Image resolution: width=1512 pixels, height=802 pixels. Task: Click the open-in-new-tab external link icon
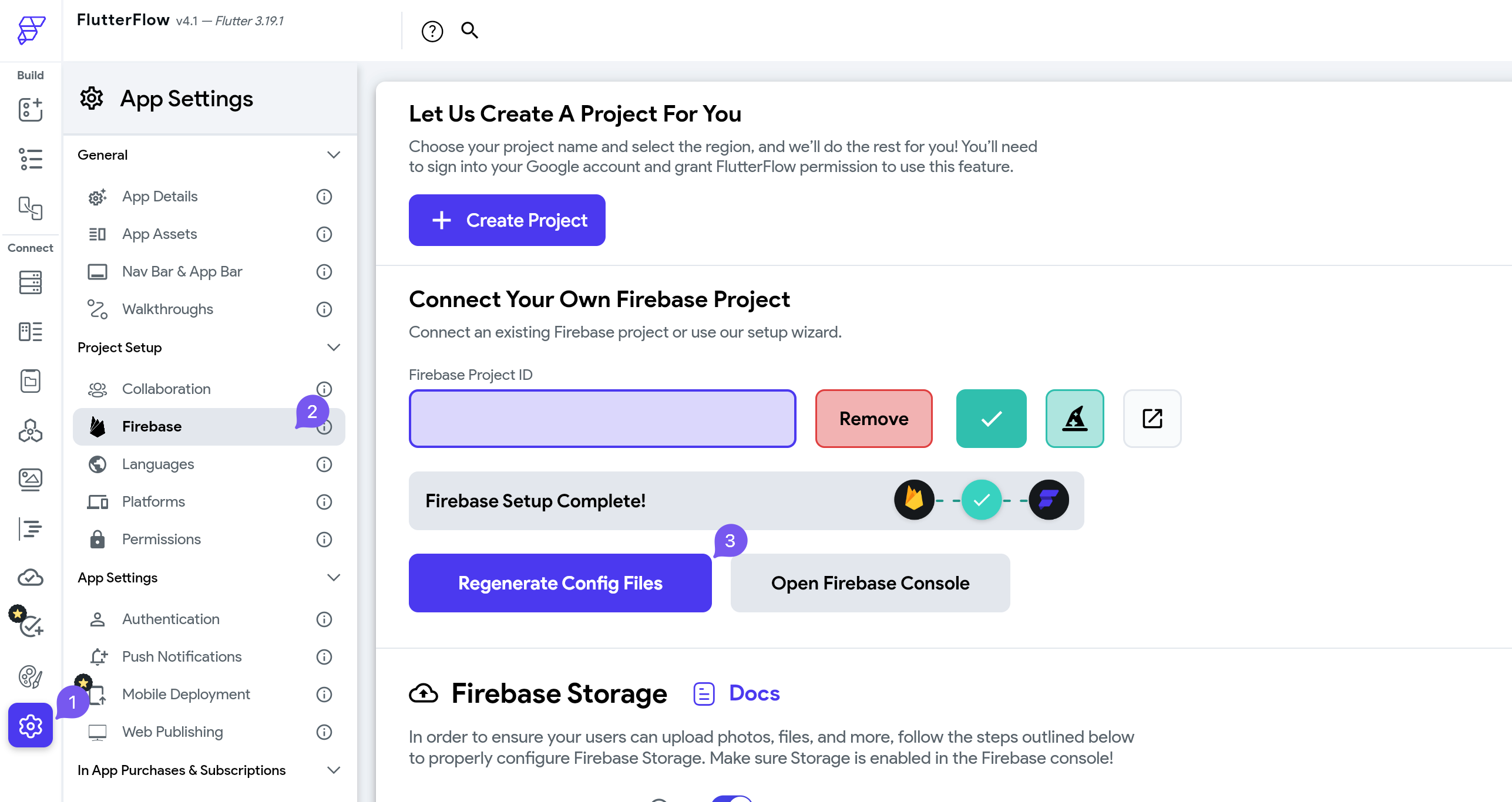pyautogui.click(x=1153, y=419)
